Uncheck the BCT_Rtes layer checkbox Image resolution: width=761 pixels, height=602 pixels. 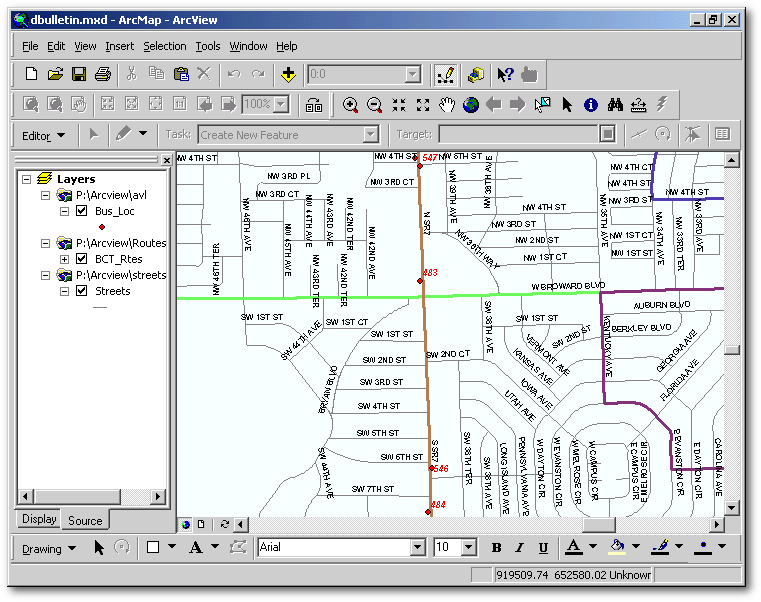tap(82, 259)
